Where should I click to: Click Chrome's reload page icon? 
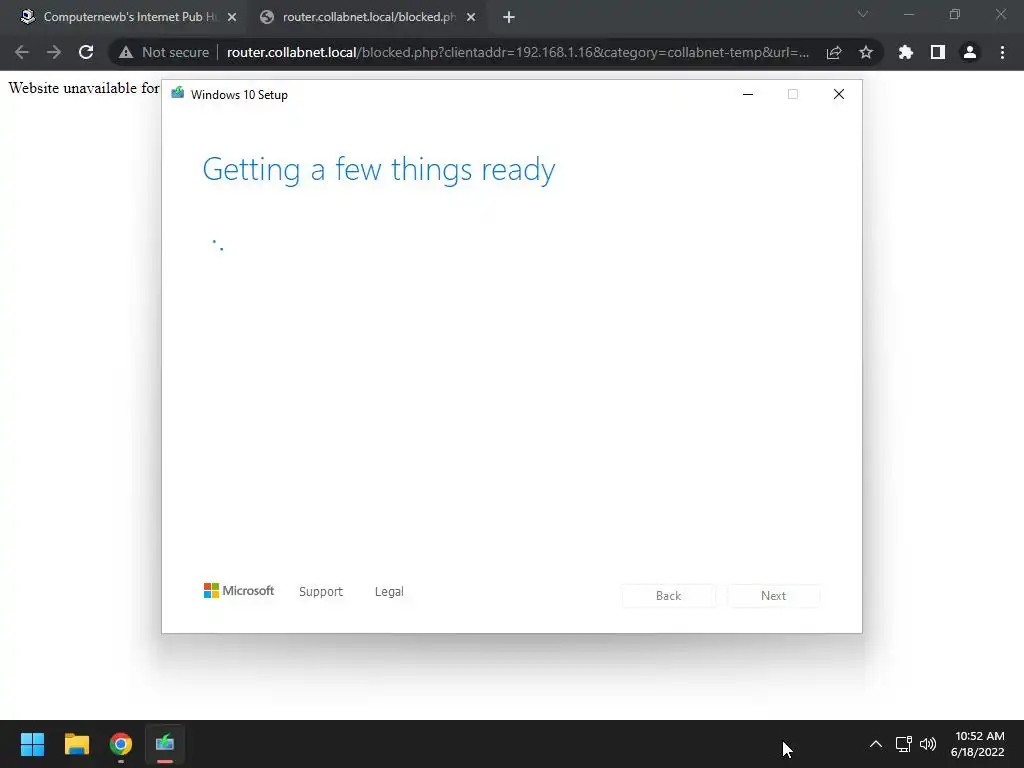pos(86,52)
